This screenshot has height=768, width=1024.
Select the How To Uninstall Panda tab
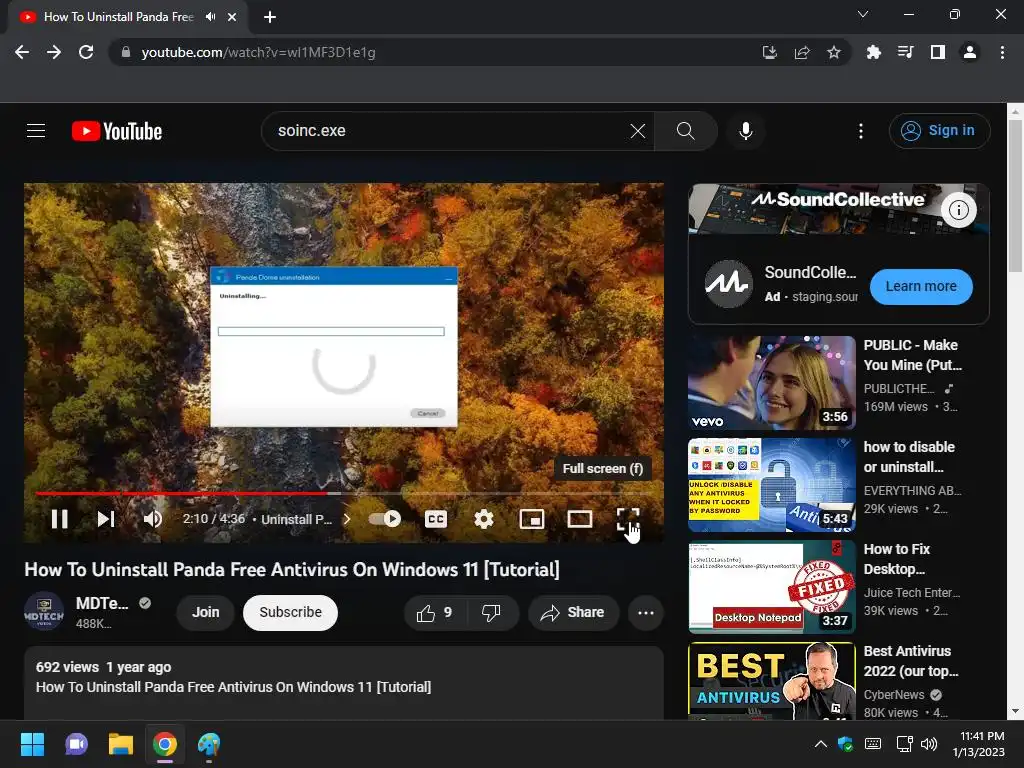click(127, 17)
